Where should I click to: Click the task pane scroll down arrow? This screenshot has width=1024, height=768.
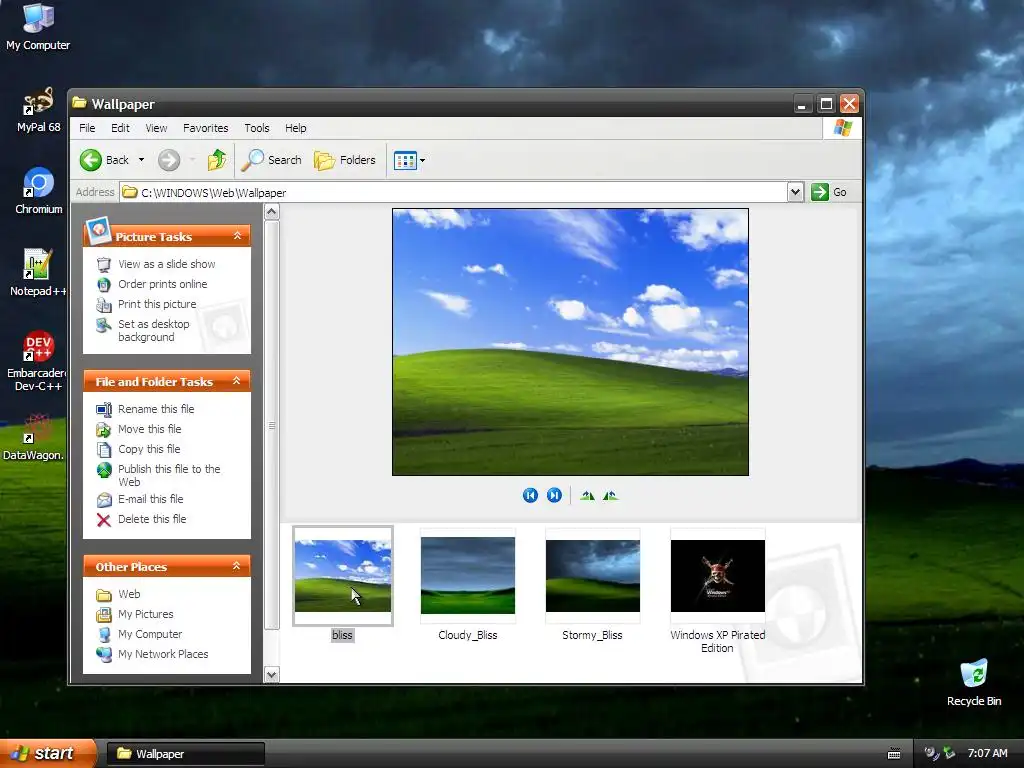pos(272,675)
